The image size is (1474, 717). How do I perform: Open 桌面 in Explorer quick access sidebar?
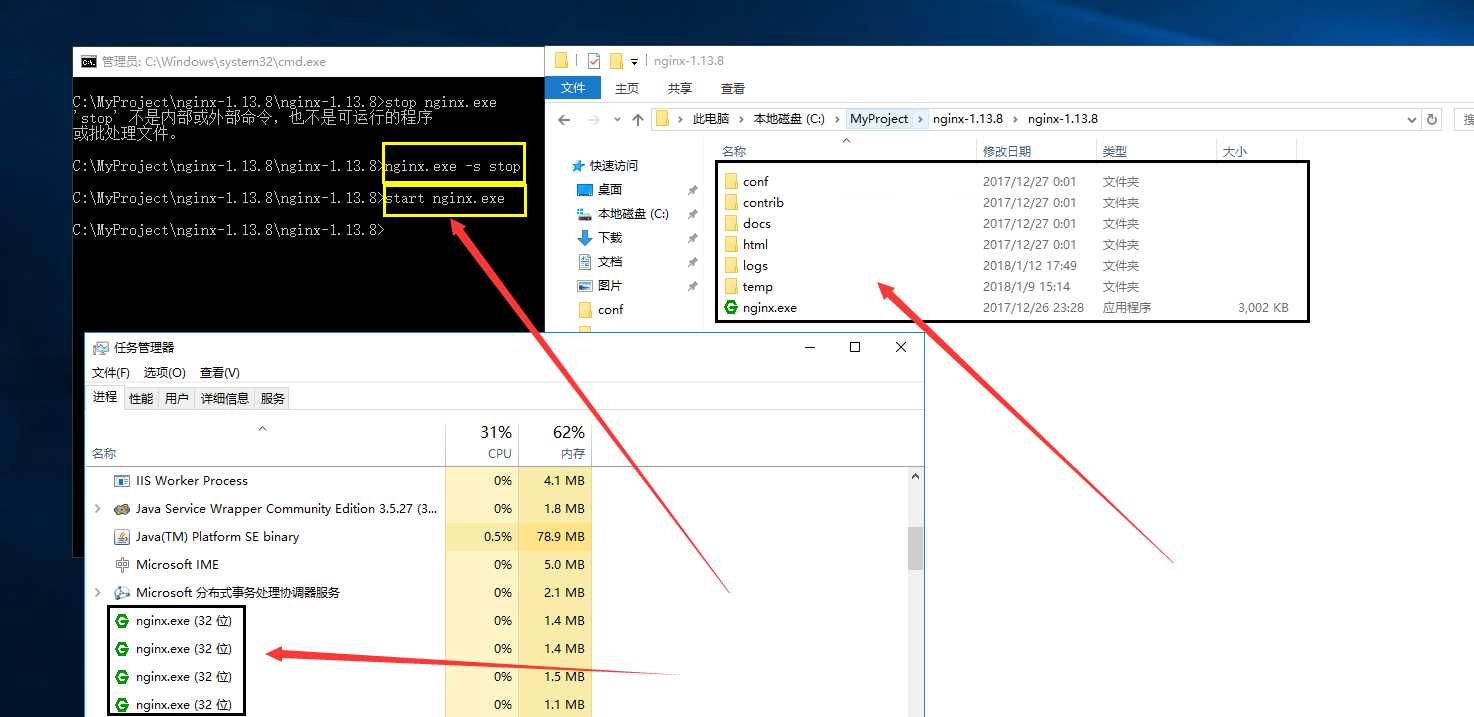coord(610,190)
